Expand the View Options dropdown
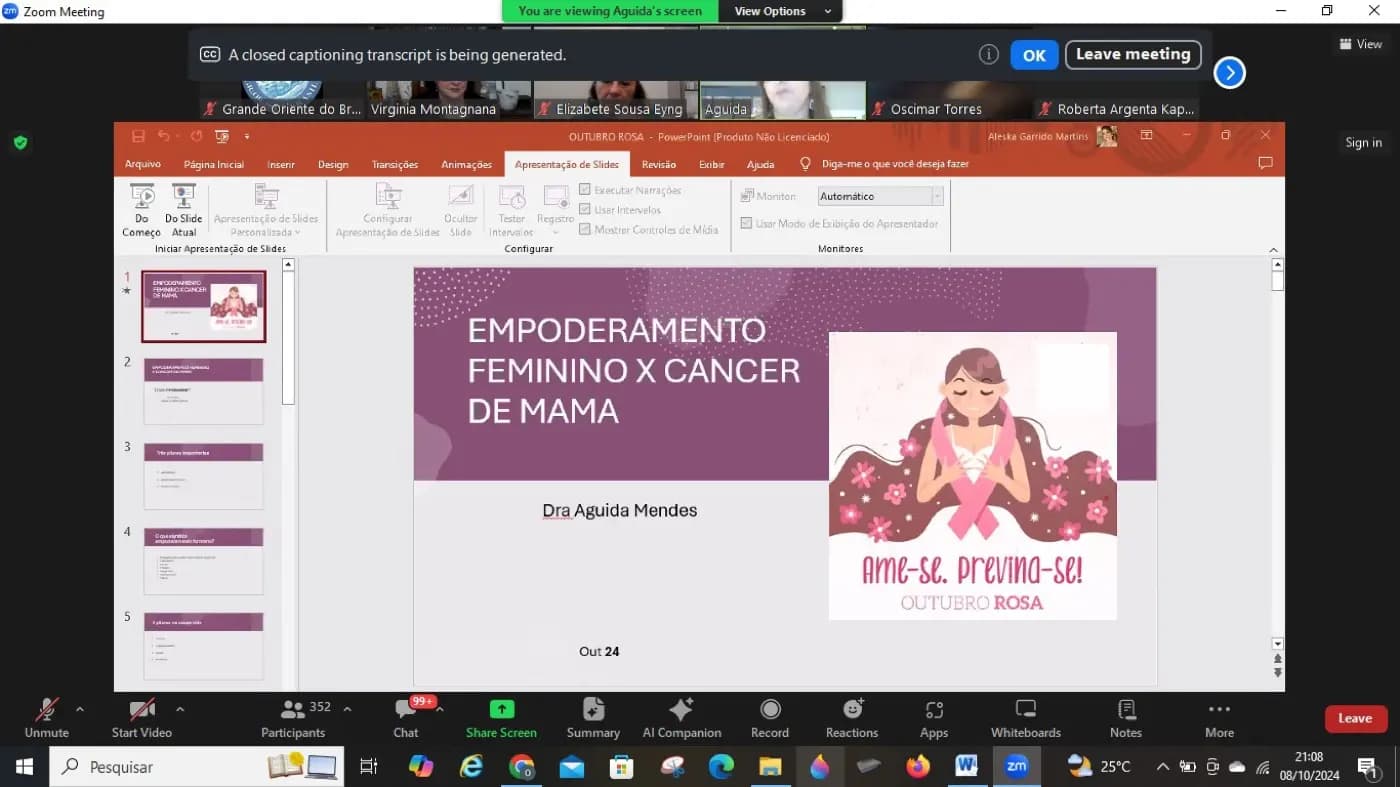The image size is (1400, 787). point(783,11)
